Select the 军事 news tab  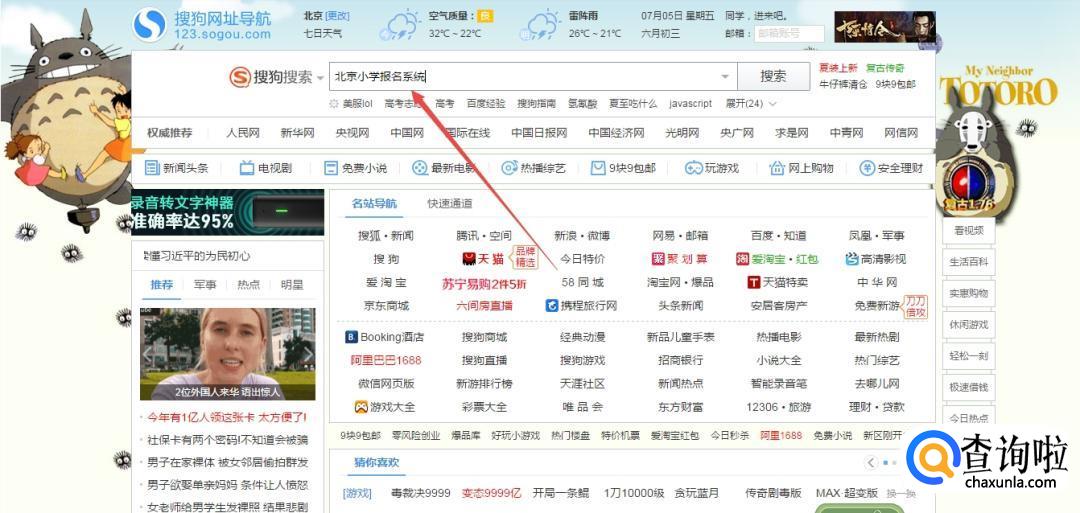click(x=205, y=284)
